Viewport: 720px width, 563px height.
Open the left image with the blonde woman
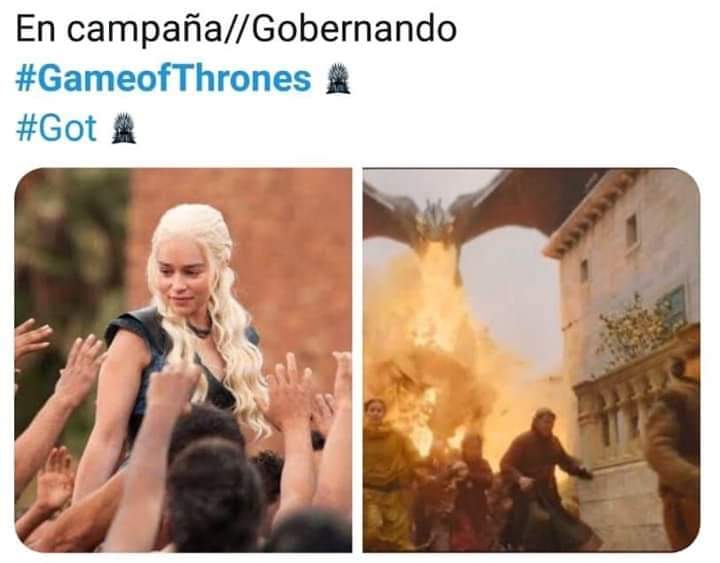coord(183,360)
